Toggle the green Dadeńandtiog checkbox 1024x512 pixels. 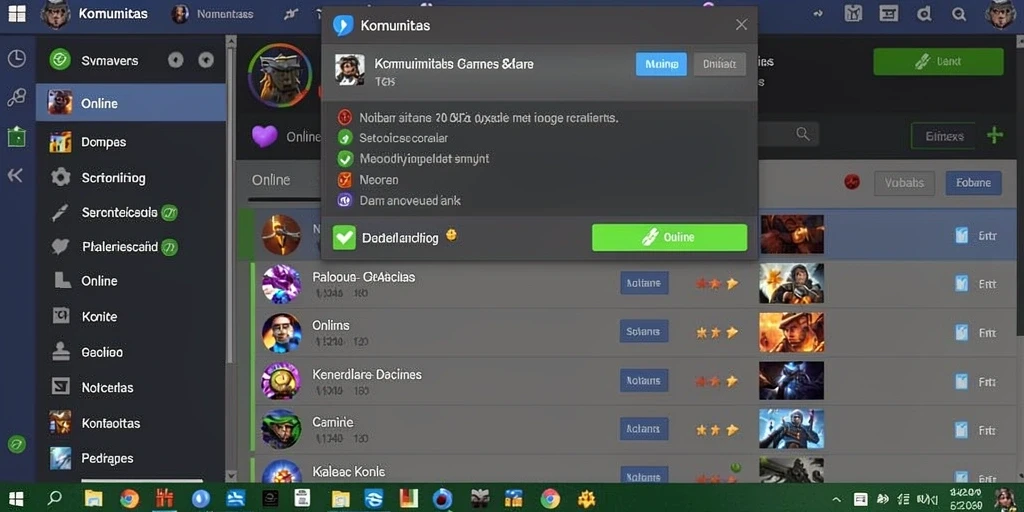click(x=344, y=238)
